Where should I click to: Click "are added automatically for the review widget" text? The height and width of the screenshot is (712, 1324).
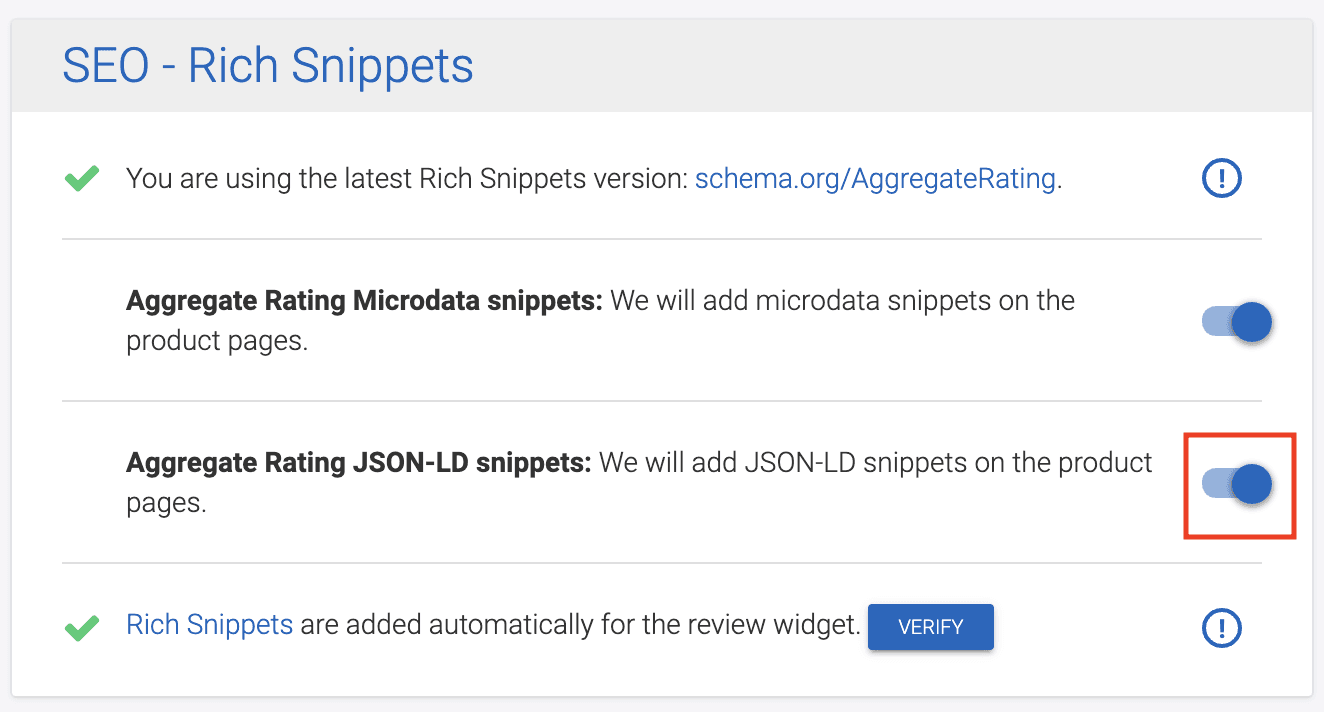point(580,626)
